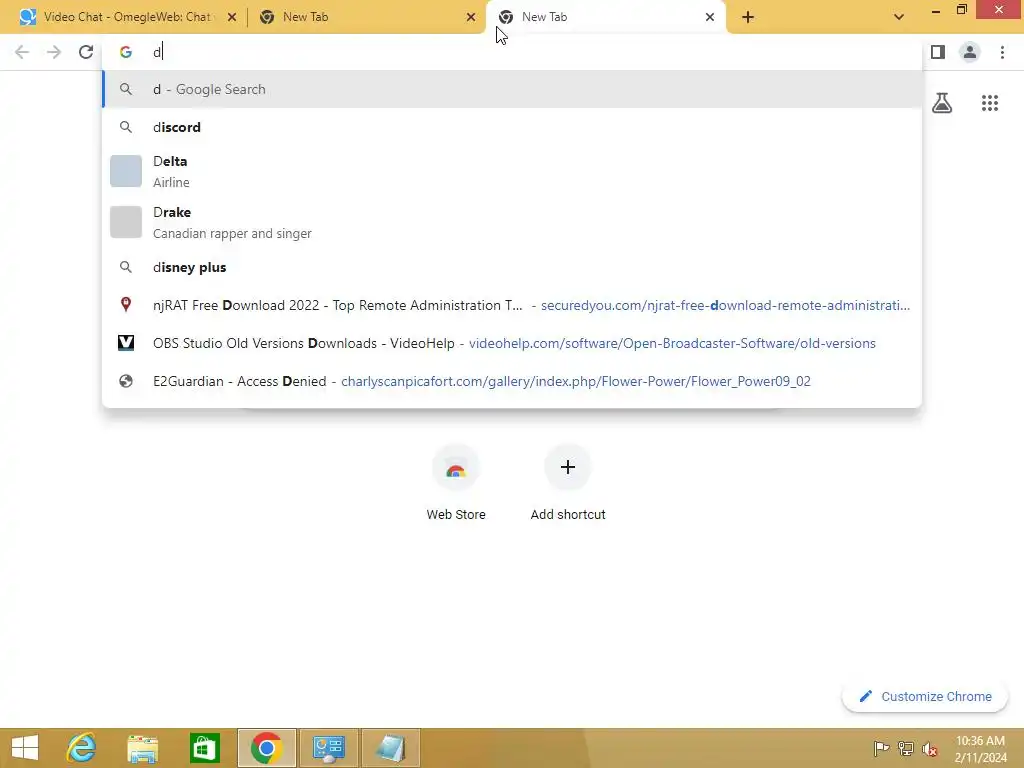This screenshot has height=768, width=1024.
Task: Click the browser forward arrow
Action: 54,52
